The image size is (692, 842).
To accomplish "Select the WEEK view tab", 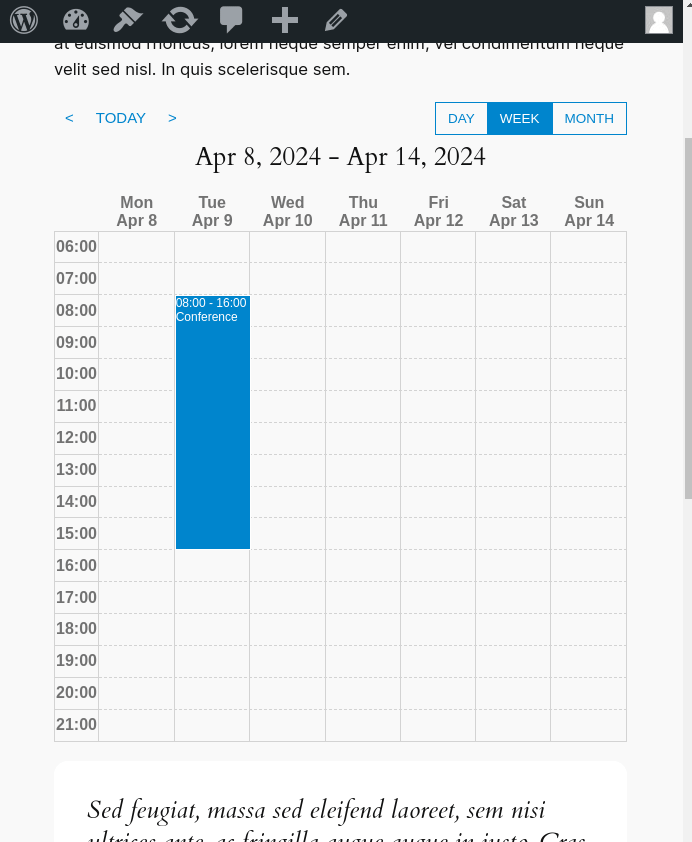I will coord(520,119).
